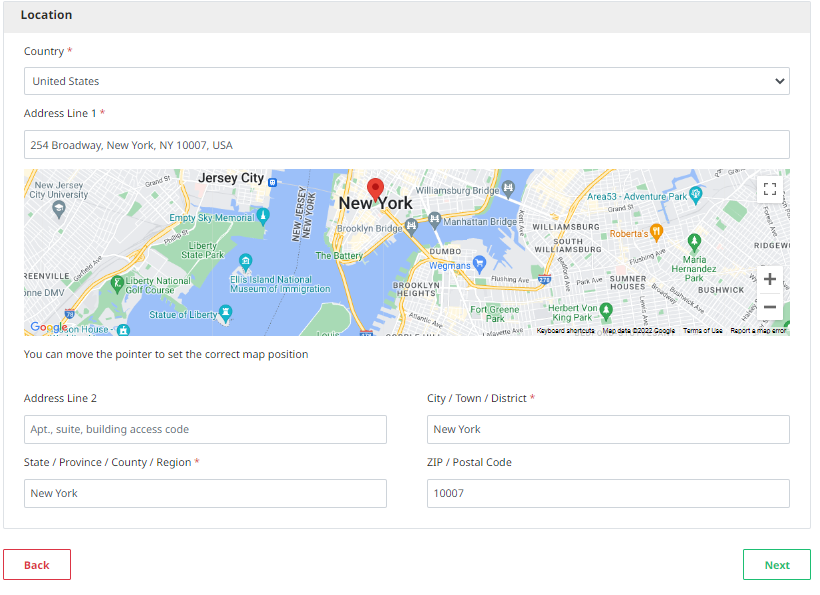Screen dimensions: 820x595
Task: Open the Country dropdown
Action: 406,81
